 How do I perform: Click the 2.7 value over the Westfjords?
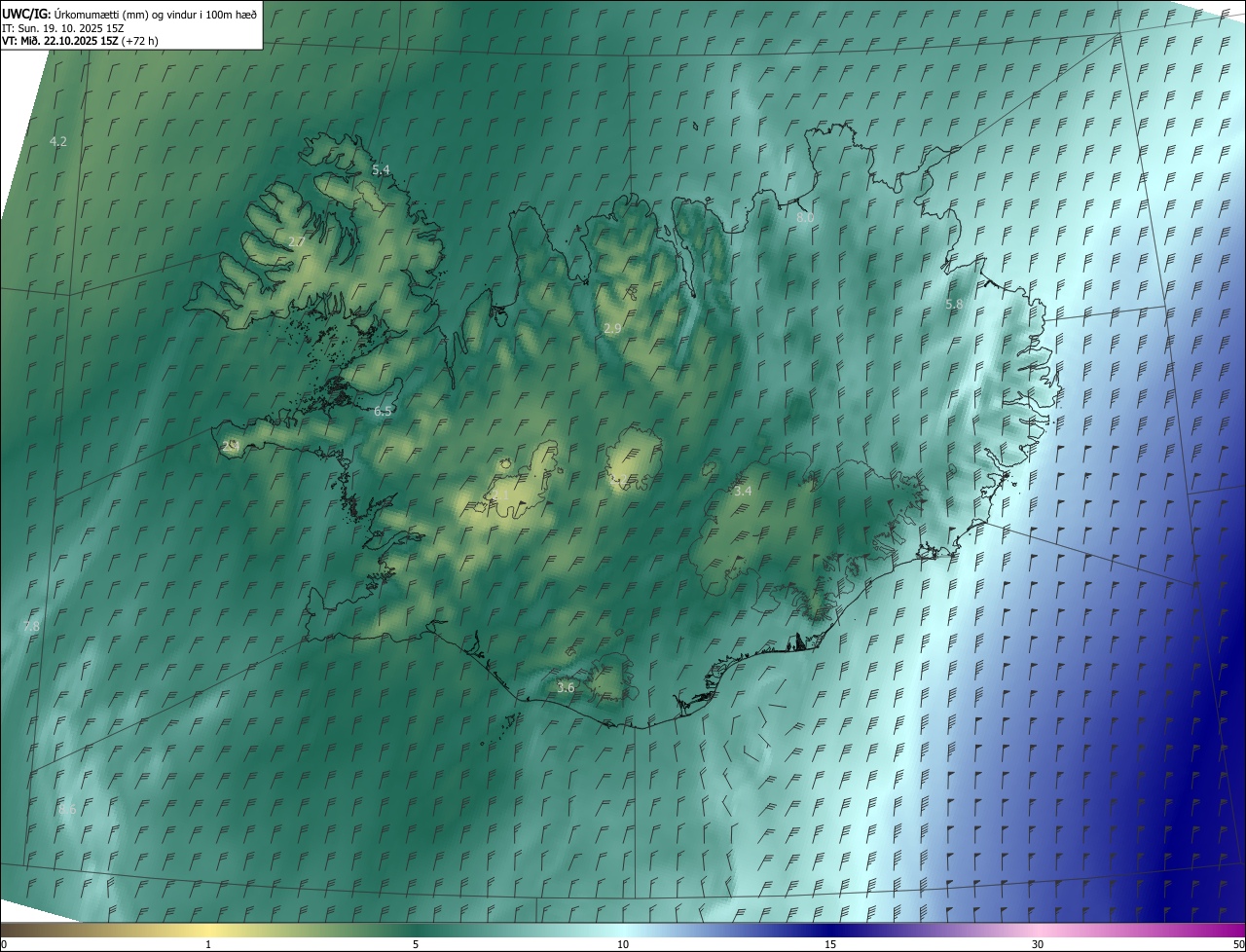pos(297,241)
